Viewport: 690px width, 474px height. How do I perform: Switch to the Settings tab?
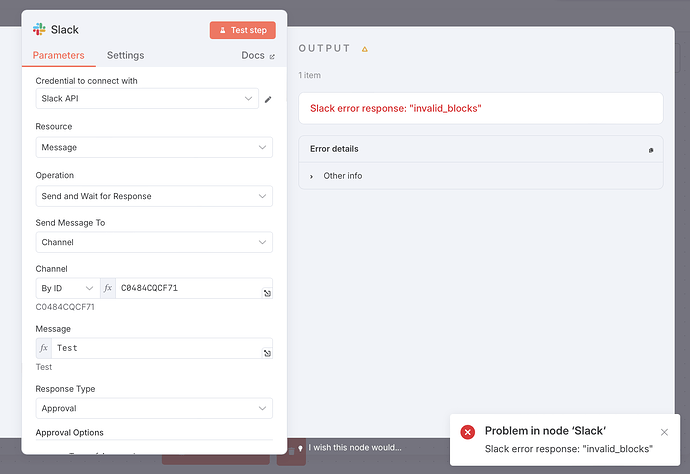(x=125, y=55)
